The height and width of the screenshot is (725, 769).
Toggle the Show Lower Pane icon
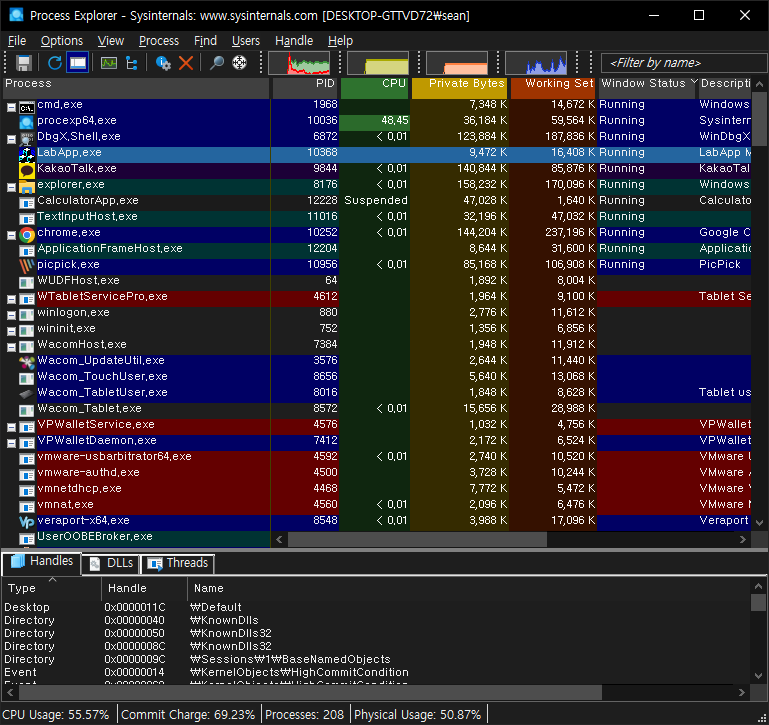(x=78, y=63)
